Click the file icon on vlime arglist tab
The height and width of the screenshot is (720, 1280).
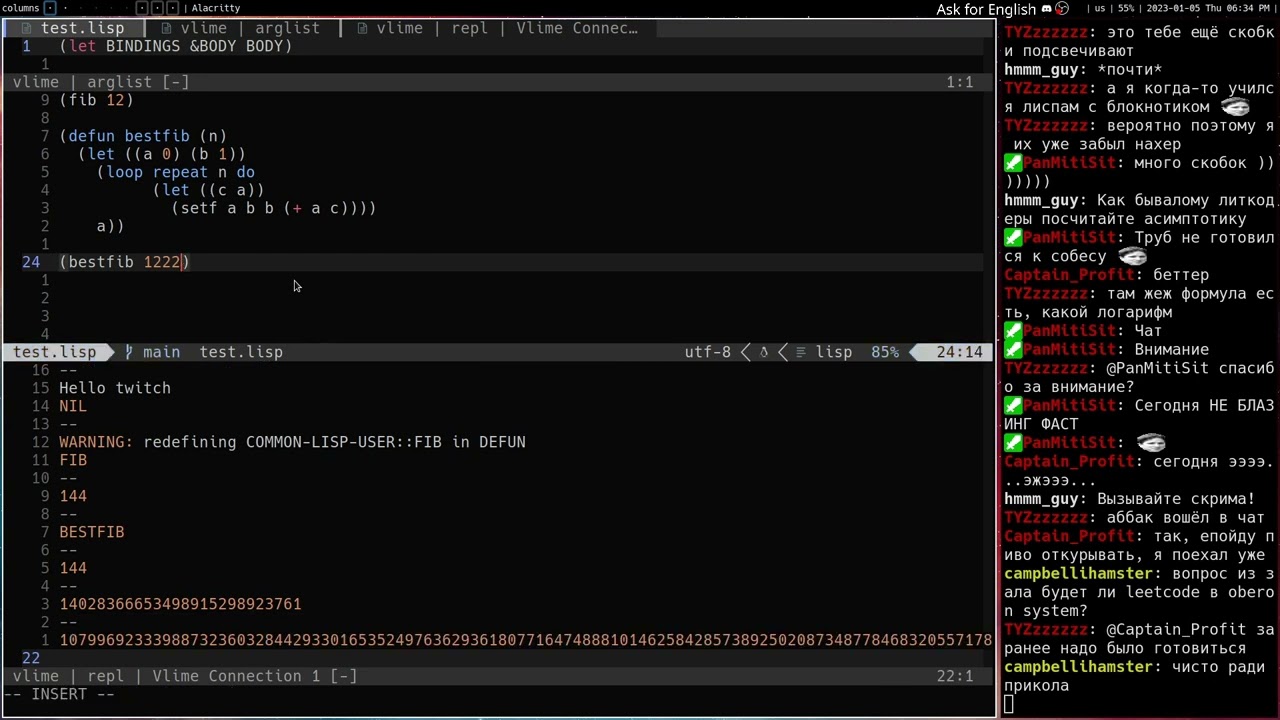[x=167, y=28]
